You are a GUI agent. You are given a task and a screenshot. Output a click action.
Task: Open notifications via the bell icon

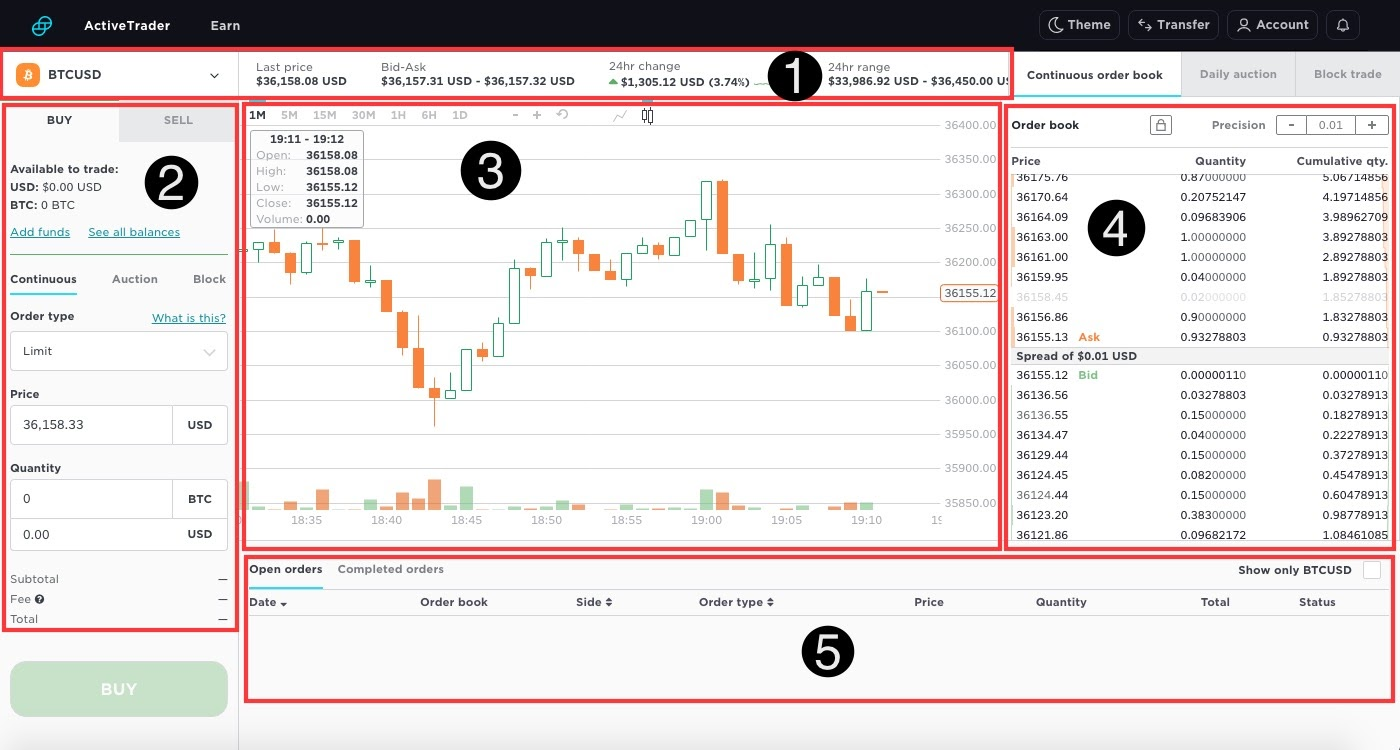point(1342,24)
